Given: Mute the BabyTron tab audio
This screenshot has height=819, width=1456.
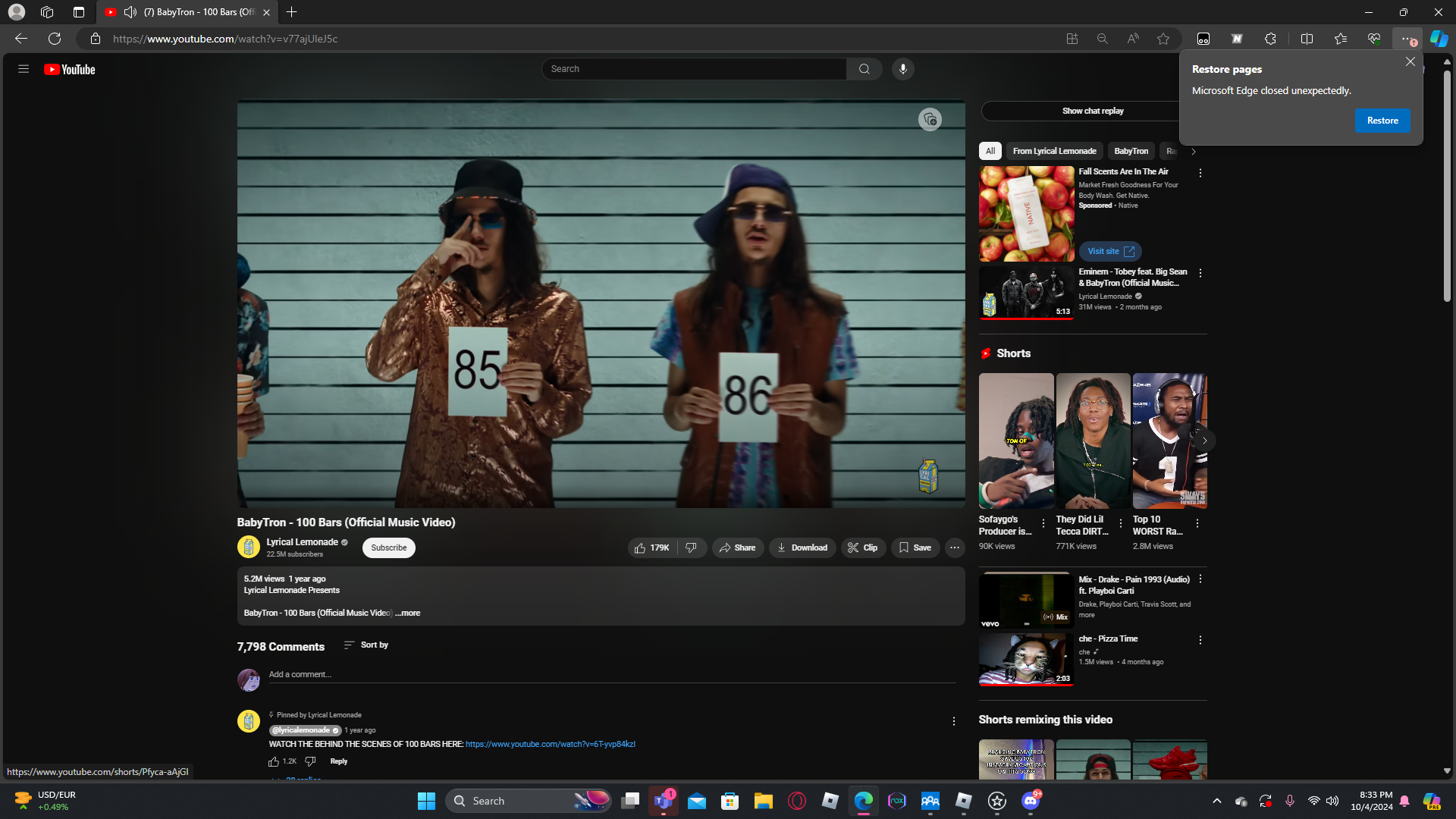Looking at the screenshot, I should pos(130,12).
